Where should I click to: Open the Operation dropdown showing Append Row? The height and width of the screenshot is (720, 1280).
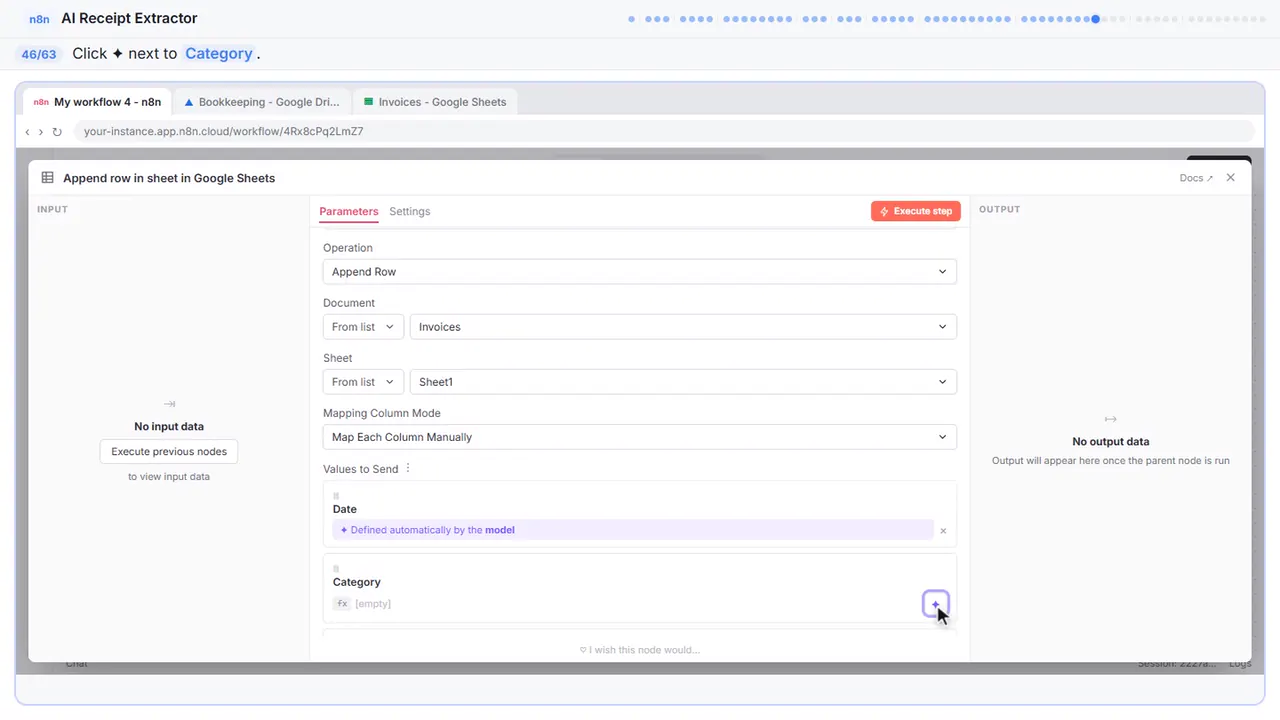click(640, 272)
